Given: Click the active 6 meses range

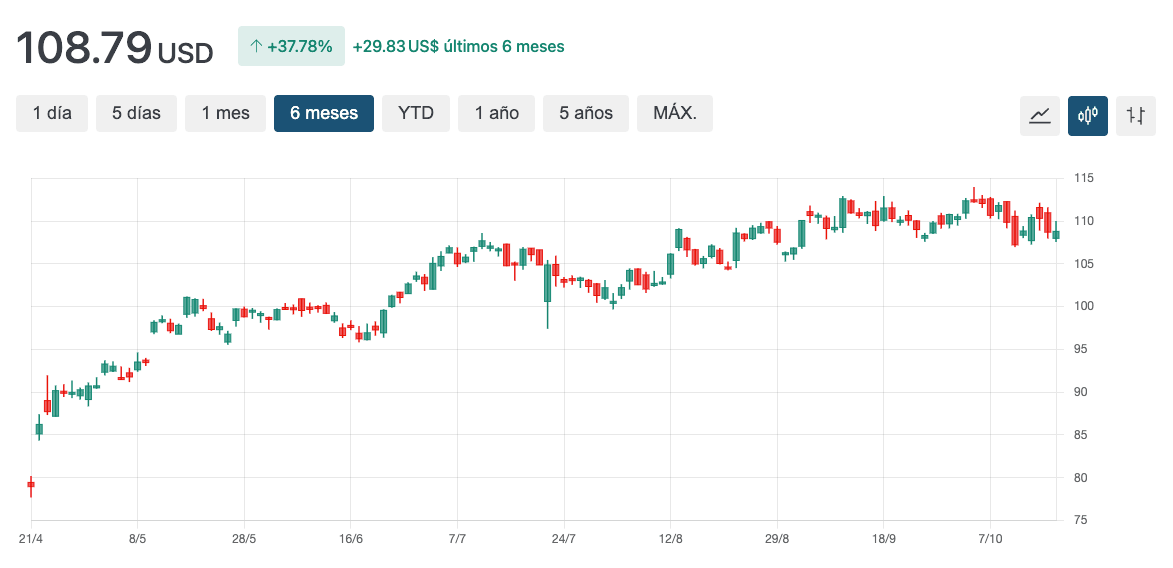Looking at the screenshot, I should coord(324,113).
